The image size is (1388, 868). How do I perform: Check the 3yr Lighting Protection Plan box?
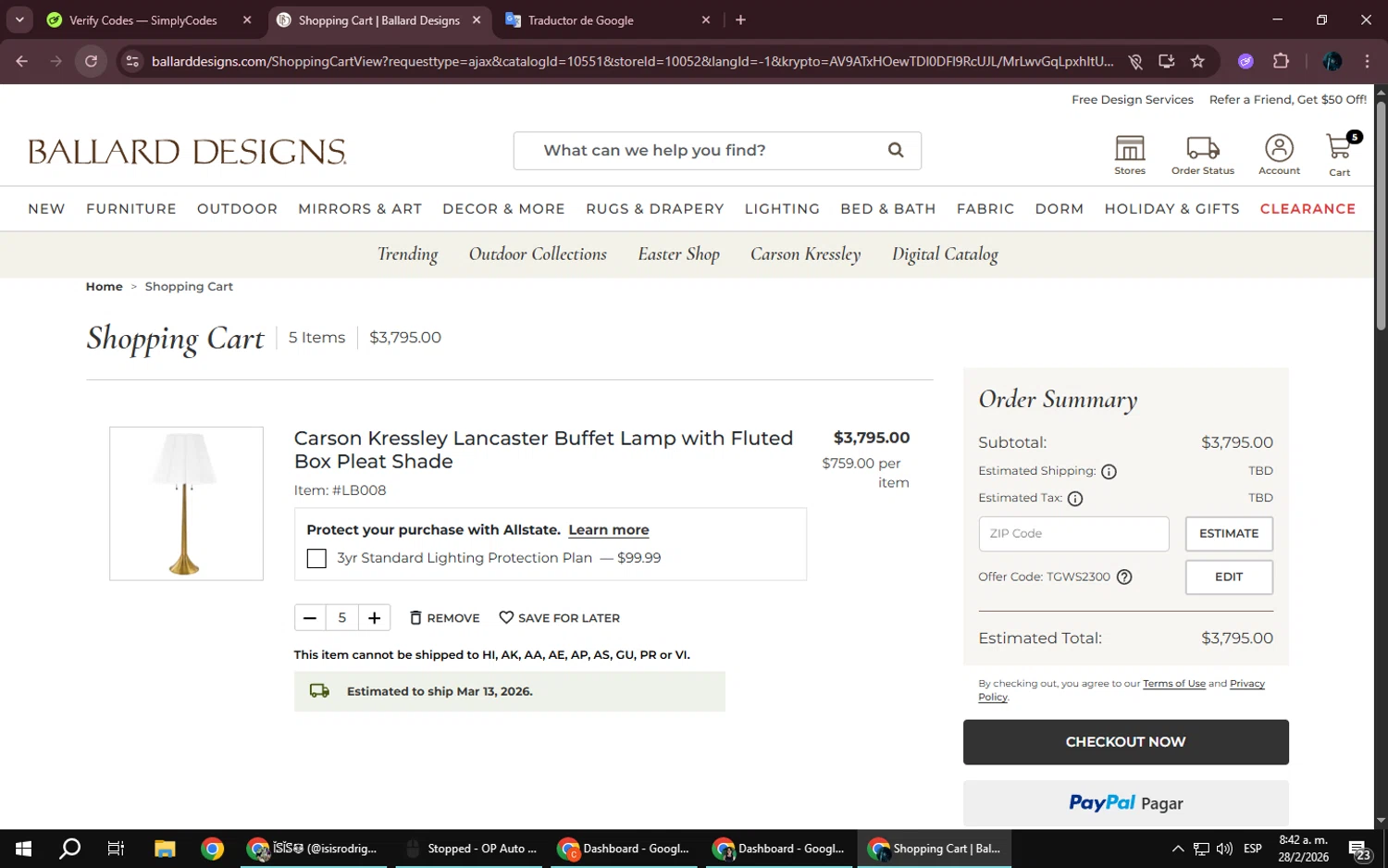[316, 559]
